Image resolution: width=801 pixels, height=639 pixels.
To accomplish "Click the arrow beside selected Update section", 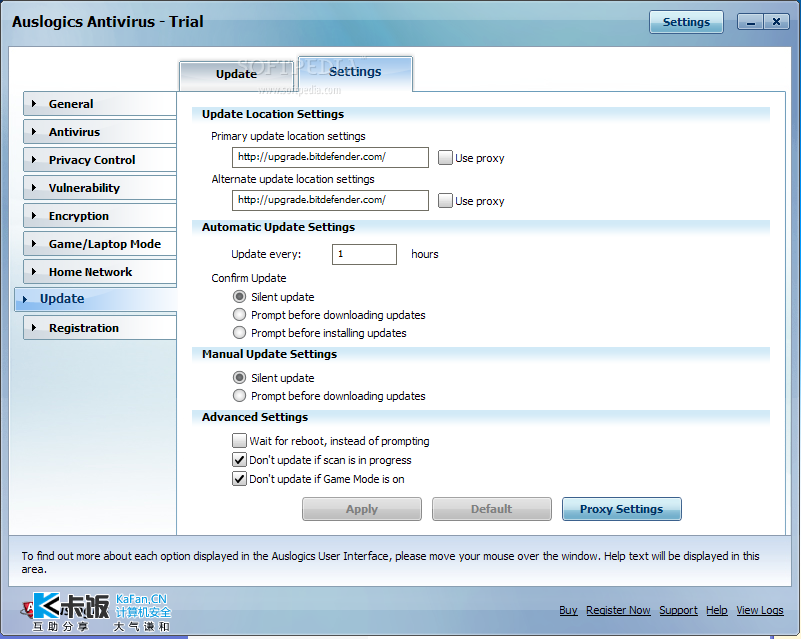I will pyautogui.click(x=25, y=299).
